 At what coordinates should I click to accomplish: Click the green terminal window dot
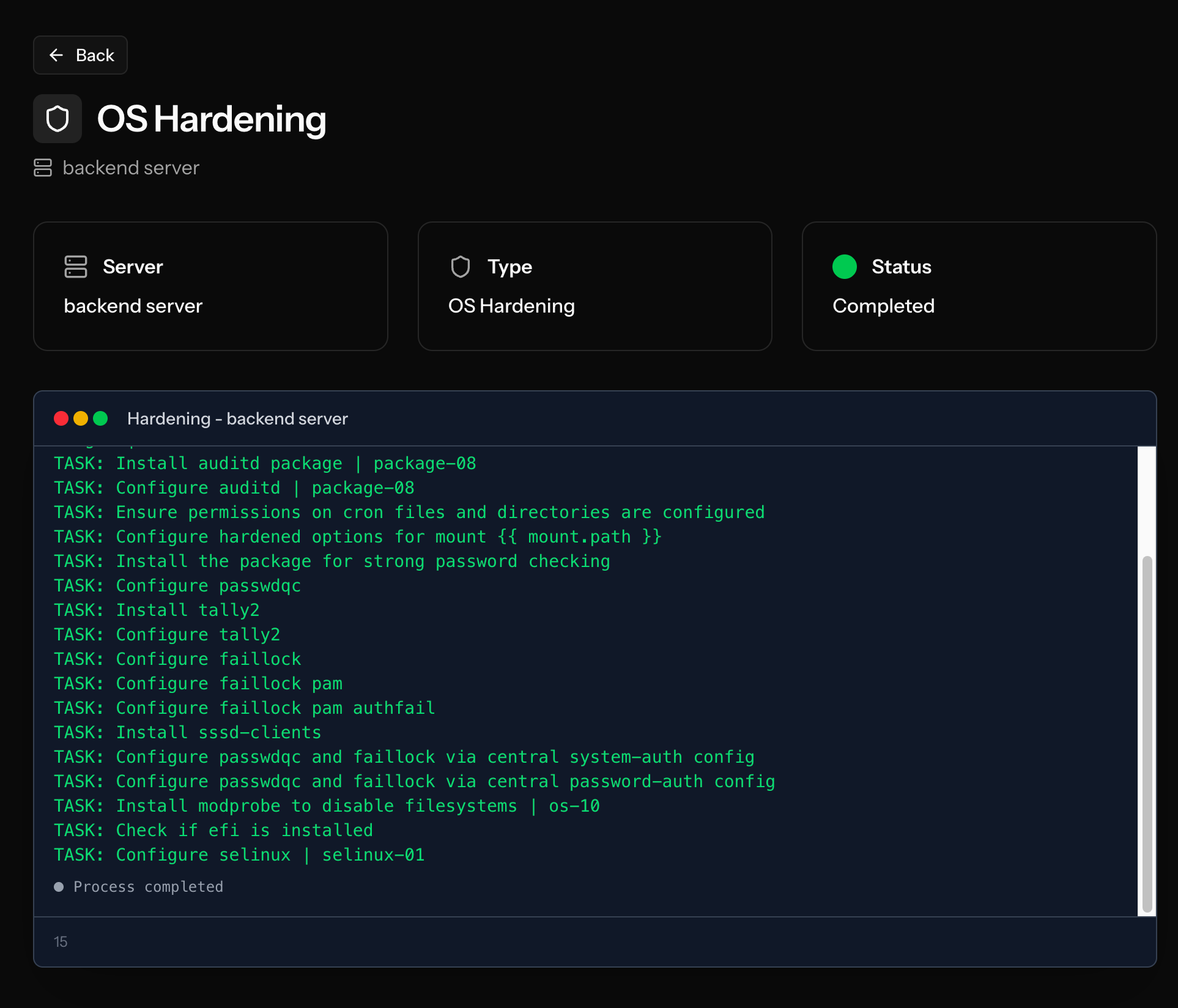(x=100, y=418)
